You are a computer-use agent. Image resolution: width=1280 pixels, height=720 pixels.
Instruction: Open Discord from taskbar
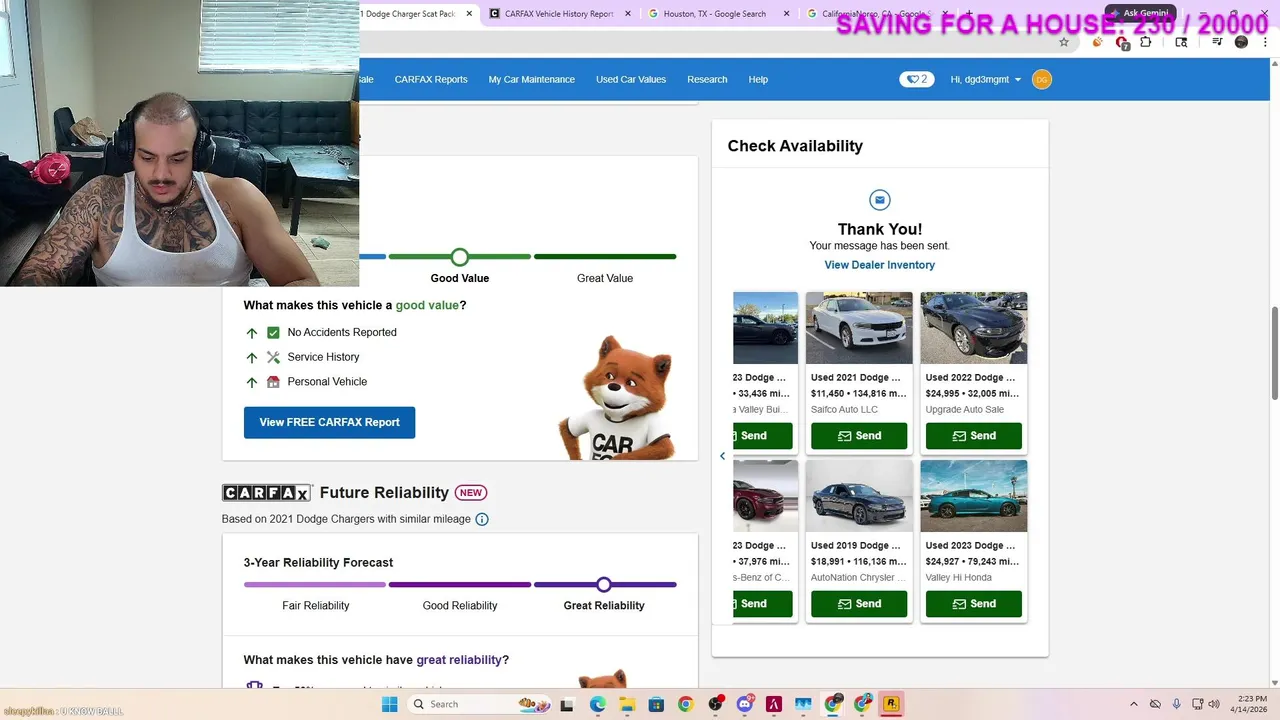pos(744,704)
